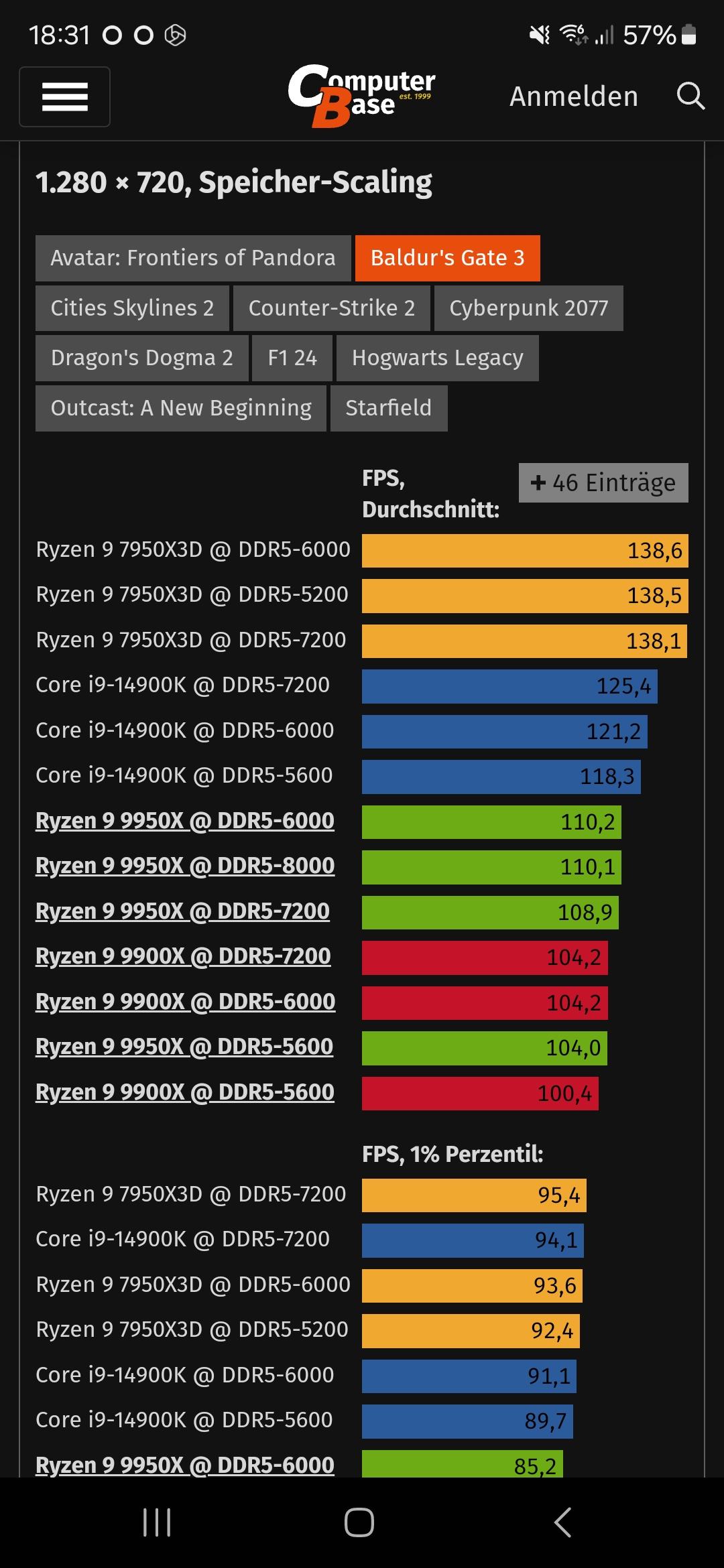The width and height of the screenshot is (724, 1568).
Task: Click the Anmelden login link
Action: [x=573, y=96]
